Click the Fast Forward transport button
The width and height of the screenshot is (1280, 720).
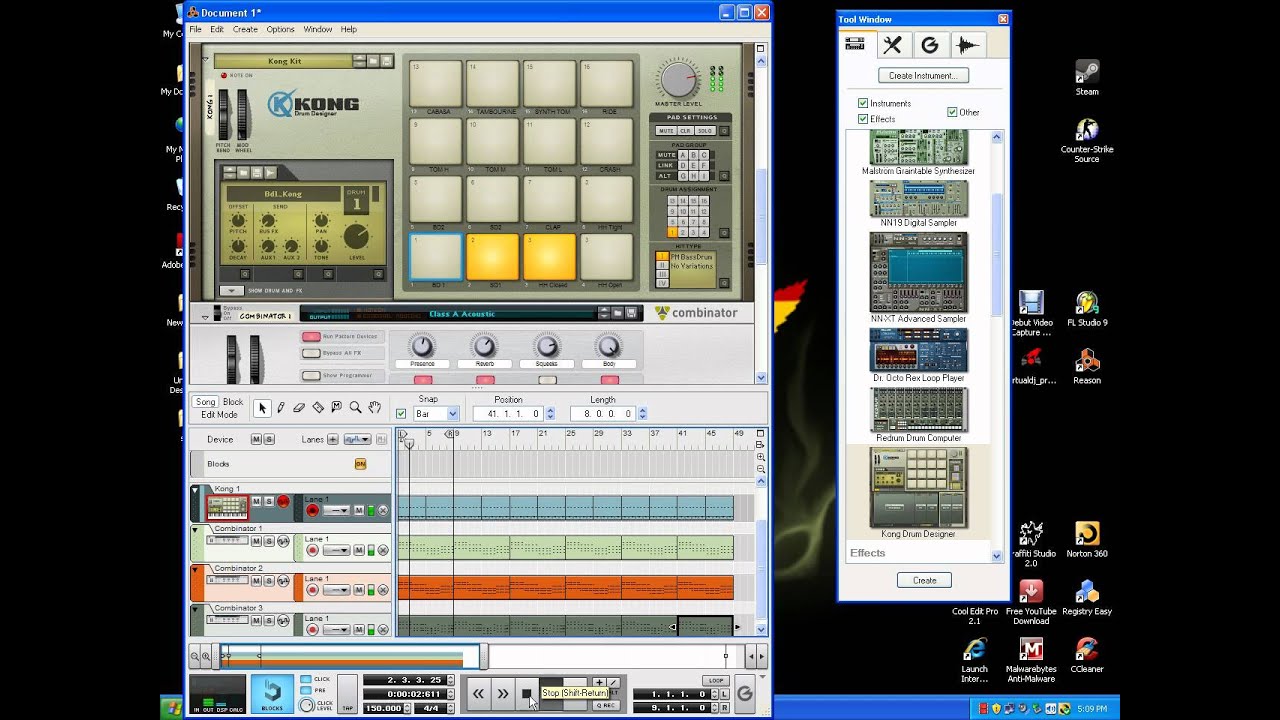tap(502, 693)
